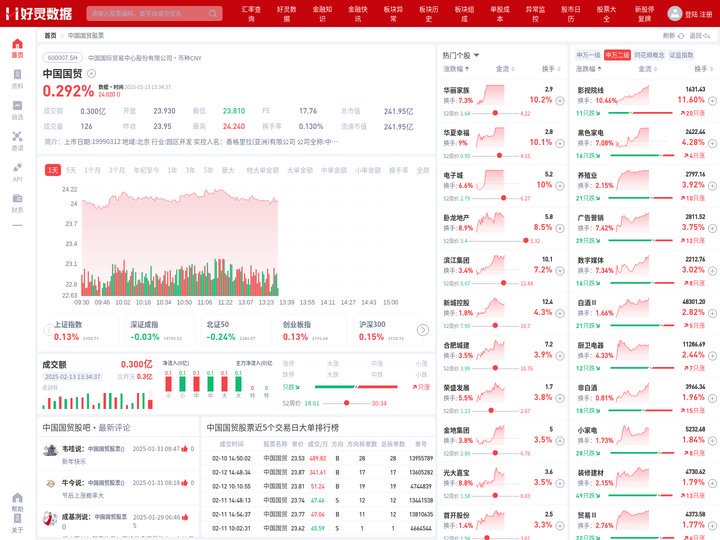Add 华夏幸福 with its plus icon

click(560, 143)
